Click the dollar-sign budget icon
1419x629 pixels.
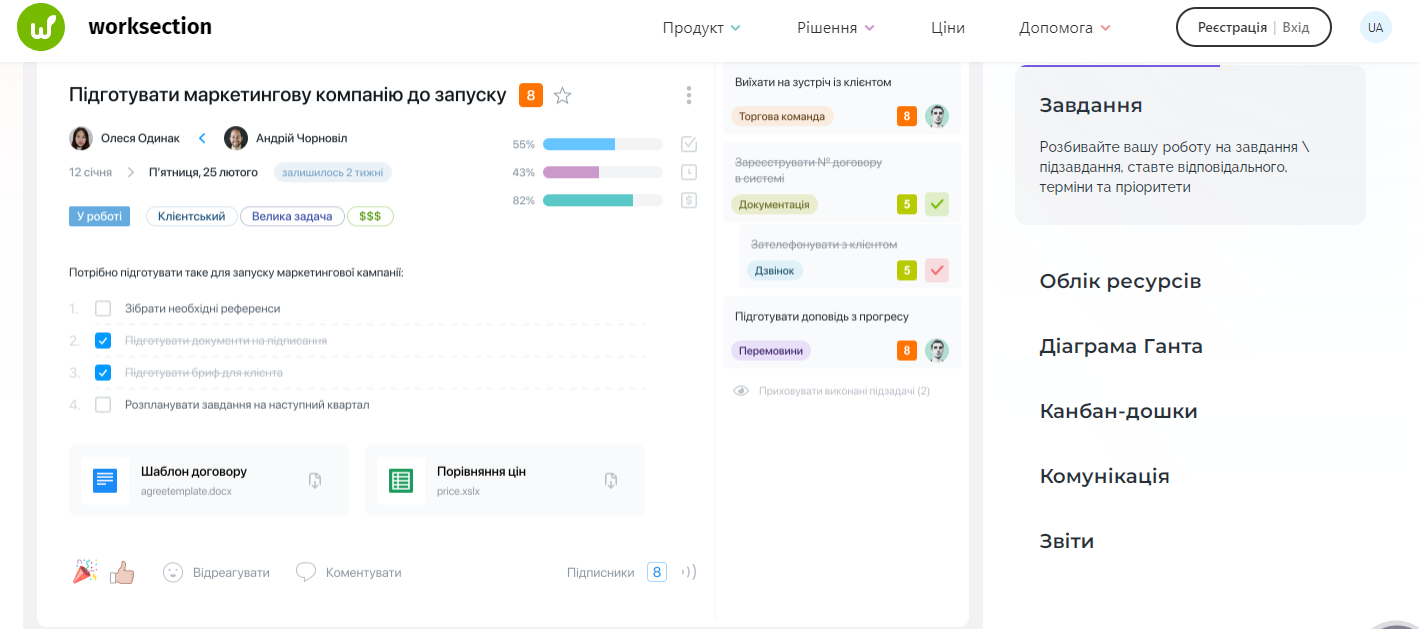click(x=688, y=200)
